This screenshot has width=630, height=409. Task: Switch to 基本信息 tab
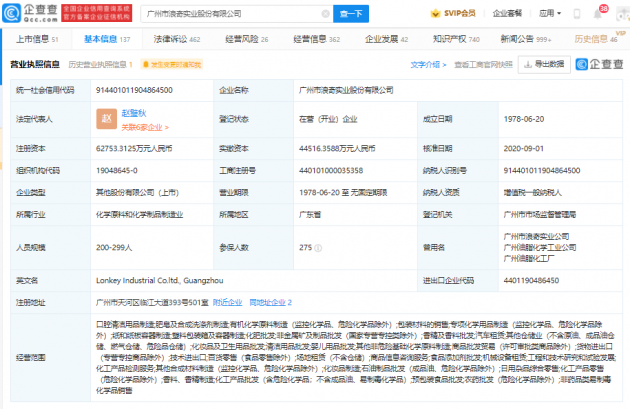tap(107, 39)
